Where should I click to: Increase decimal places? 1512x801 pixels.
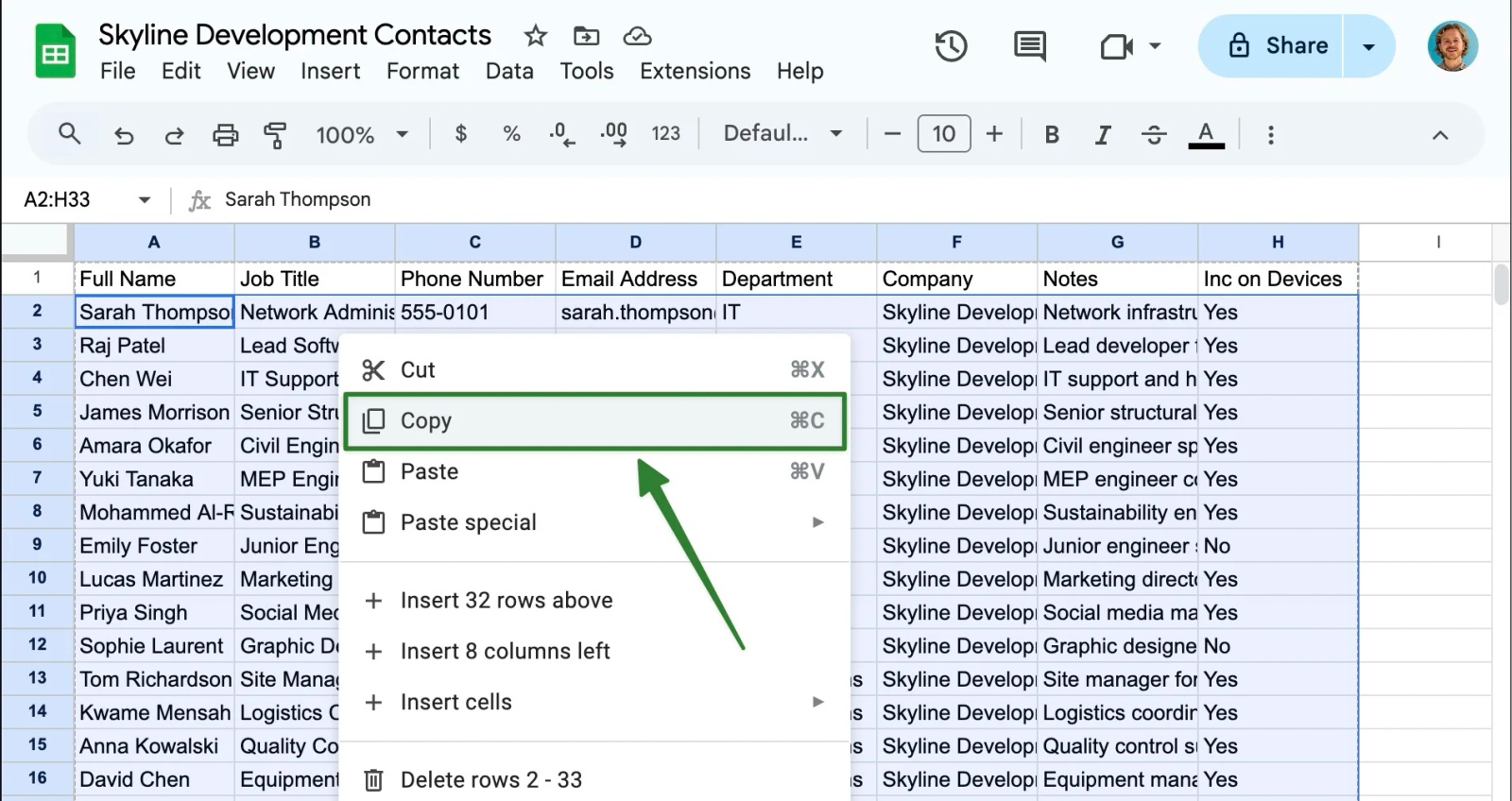(613, 134)
